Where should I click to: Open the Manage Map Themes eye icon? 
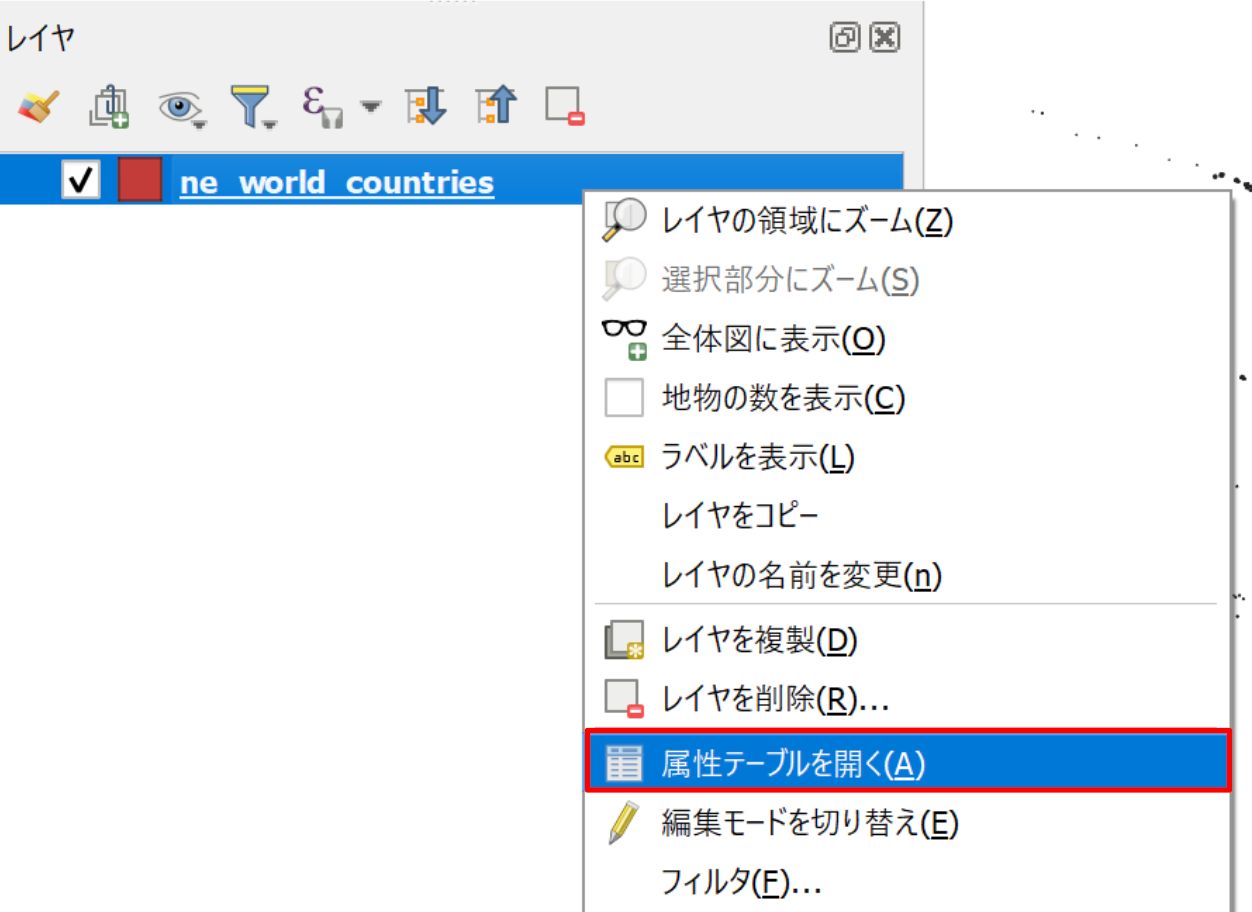click(x=183, y=108)
